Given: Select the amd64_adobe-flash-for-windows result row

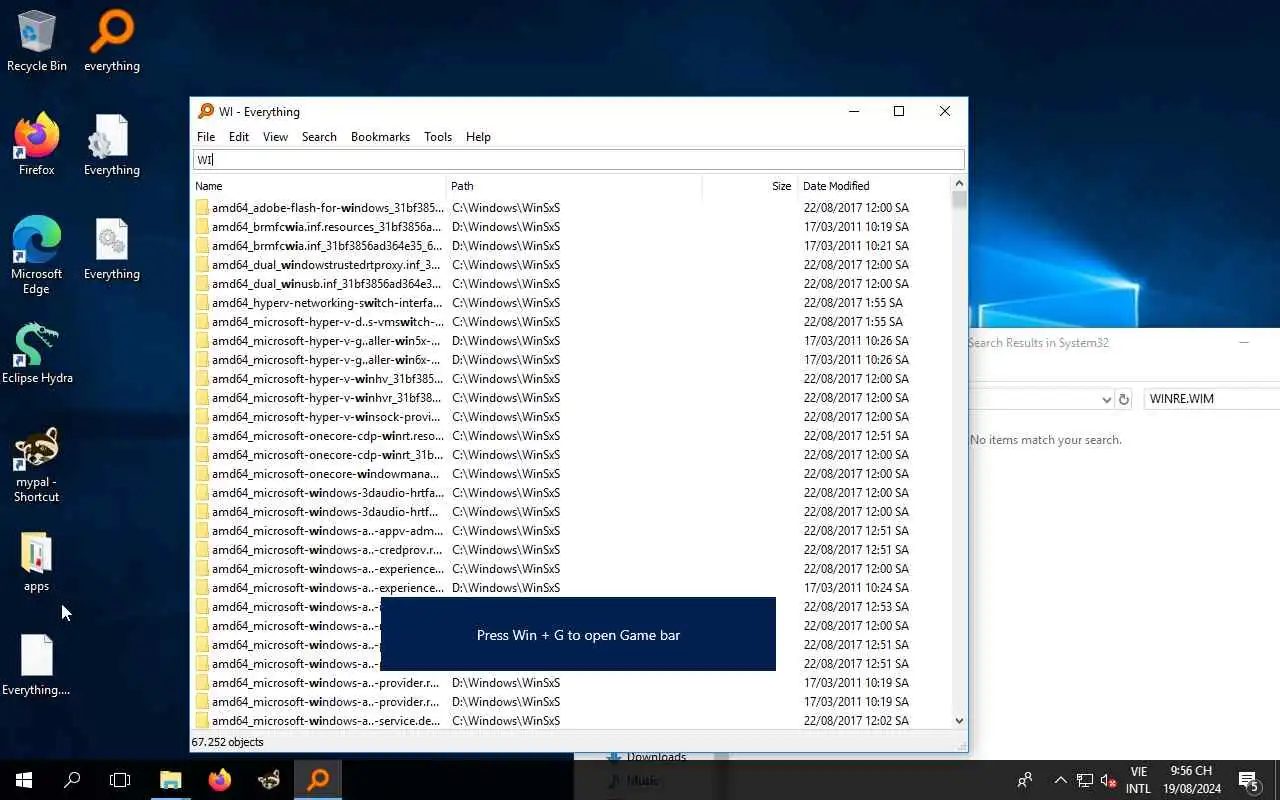Looking at the screenshot, I should [571, 208].
